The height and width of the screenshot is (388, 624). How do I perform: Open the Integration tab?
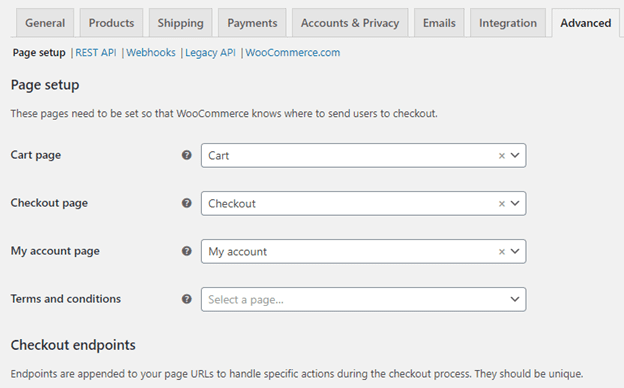[x=508, y=23]
